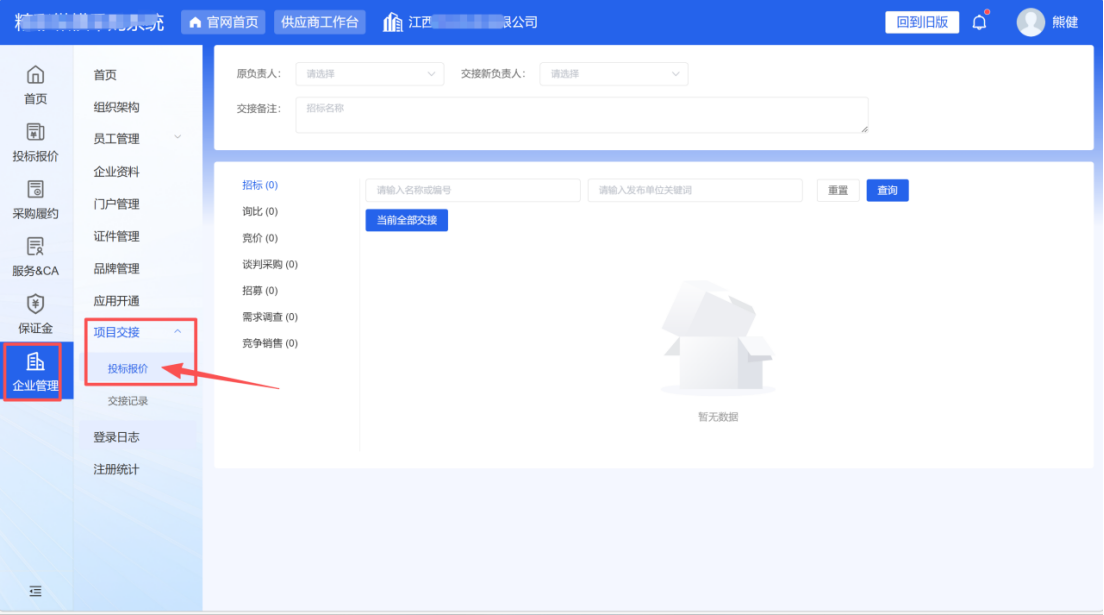This screenshot has height=615, width=1104.
Task: Collapse sidebar using bottom menu icon
Action: pos(35,591)
